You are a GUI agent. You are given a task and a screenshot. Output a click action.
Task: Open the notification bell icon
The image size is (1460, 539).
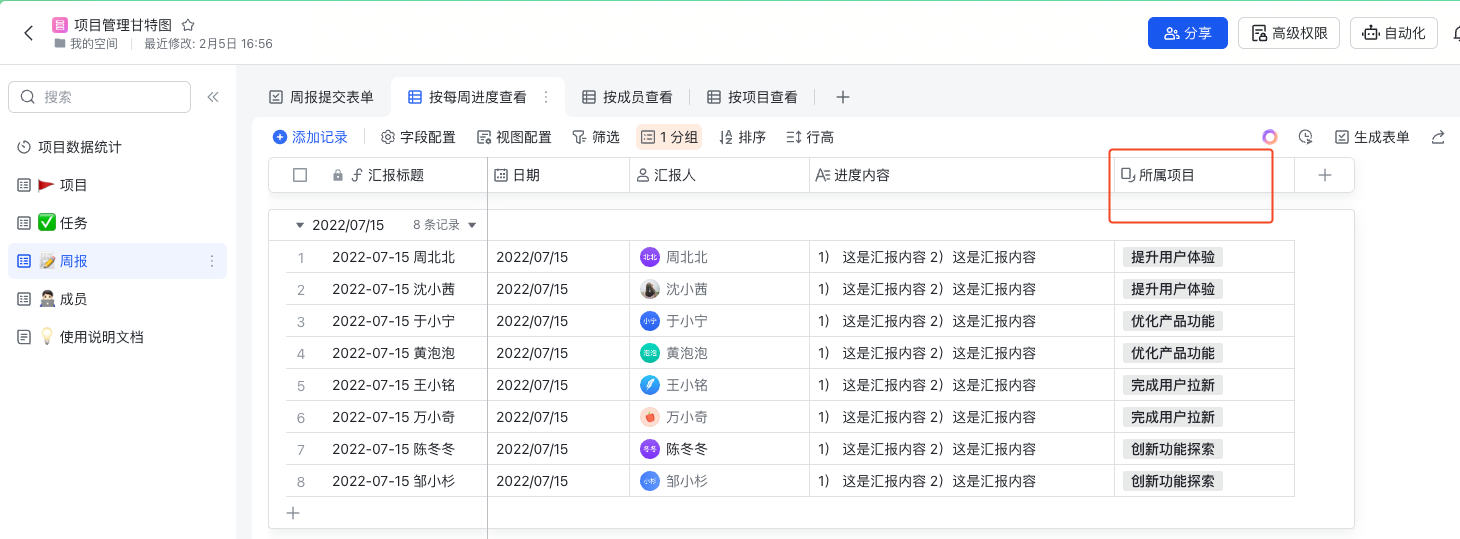[1456, 33]
